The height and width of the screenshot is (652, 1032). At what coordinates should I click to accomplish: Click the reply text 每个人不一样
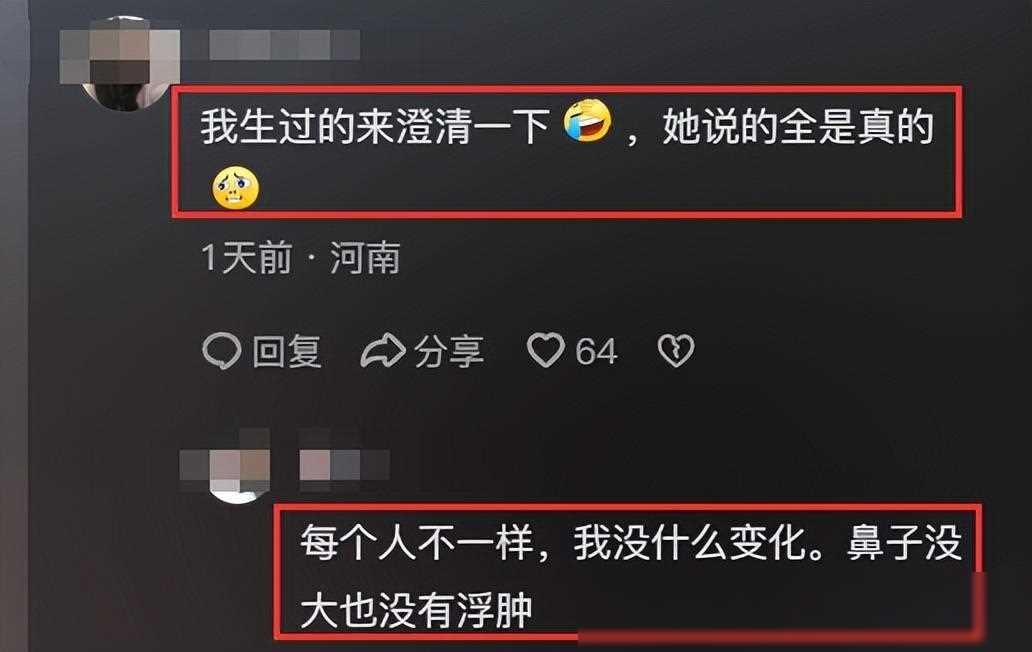(417, 543)
